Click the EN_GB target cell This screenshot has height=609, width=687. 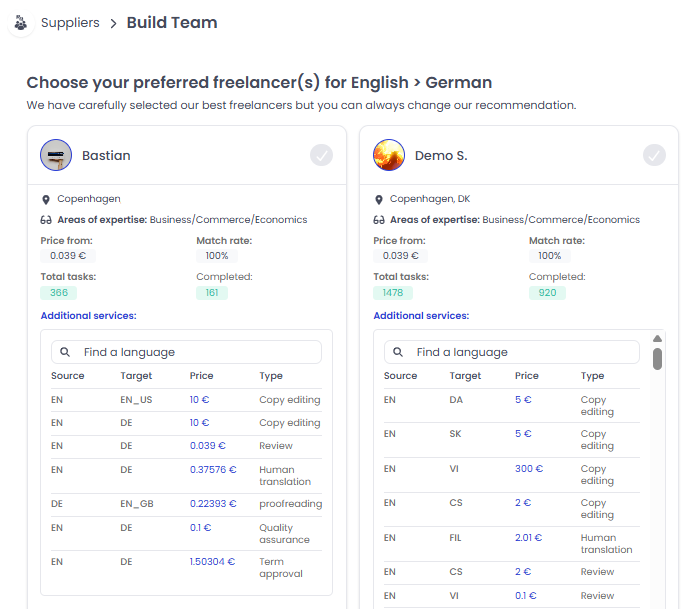(x=137, y=504)
